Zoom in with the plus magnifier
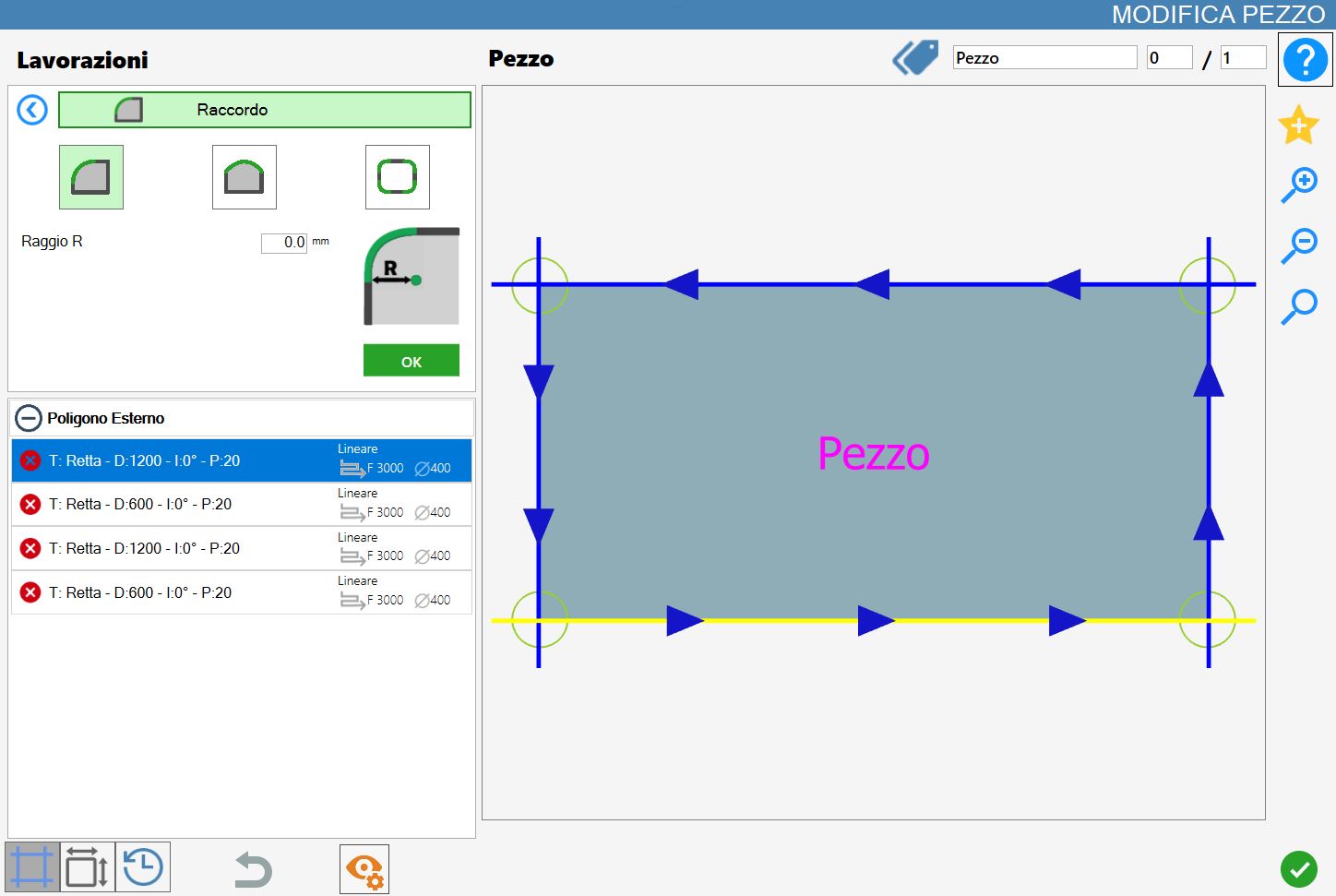The width and height of the screenshot is (1336, 896). pos(1299,185)
